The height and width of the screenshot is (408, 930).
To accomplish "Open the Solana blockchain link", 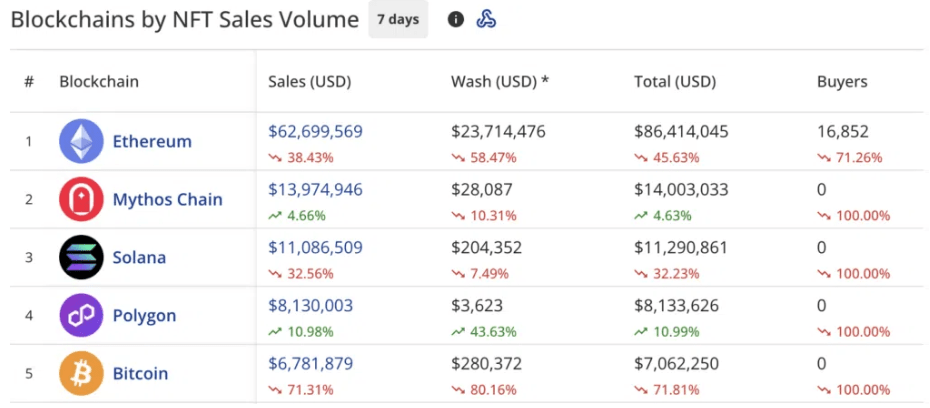I will coord(139,257).
